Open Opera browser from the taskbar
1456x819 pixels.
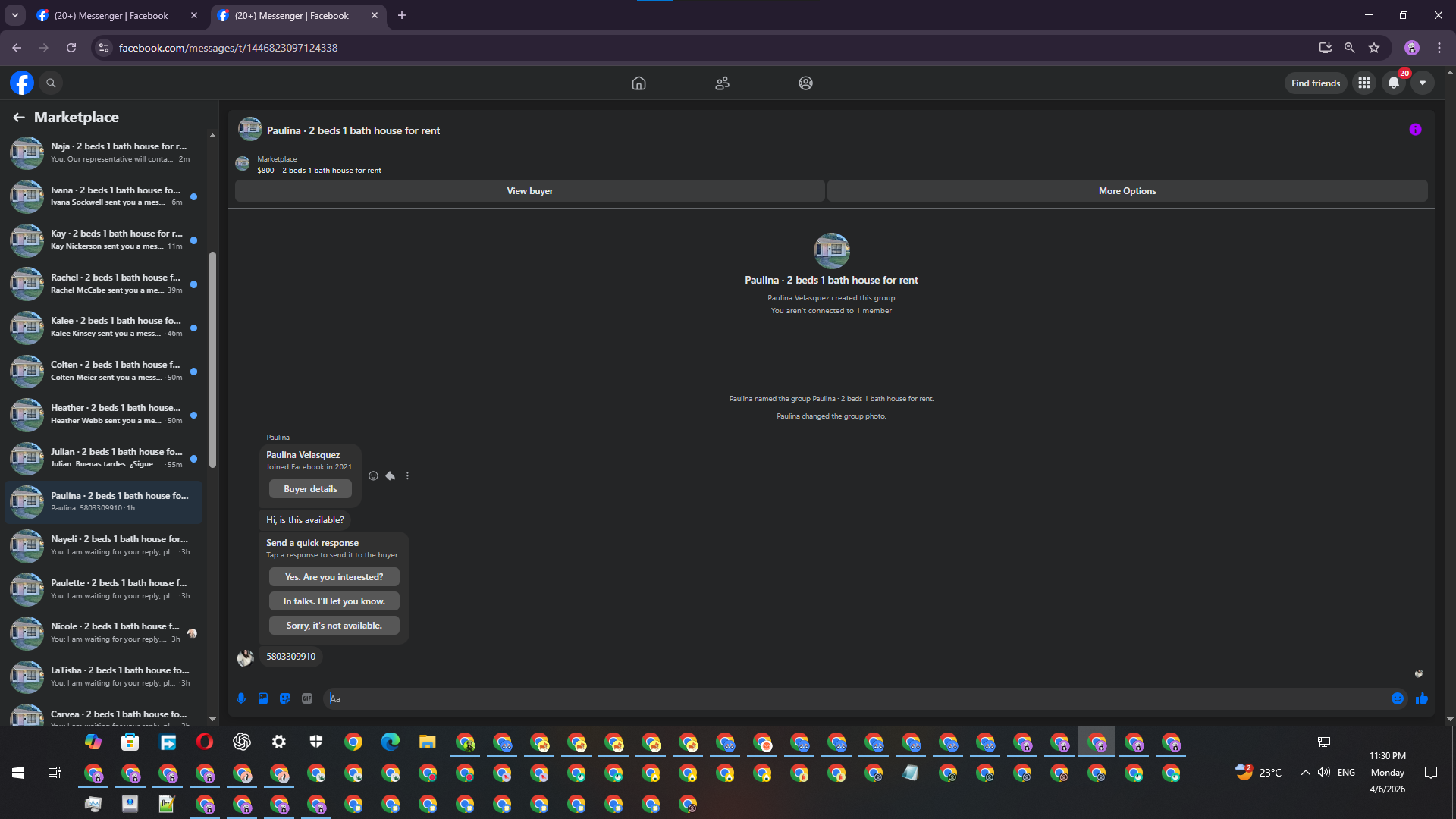205,742
